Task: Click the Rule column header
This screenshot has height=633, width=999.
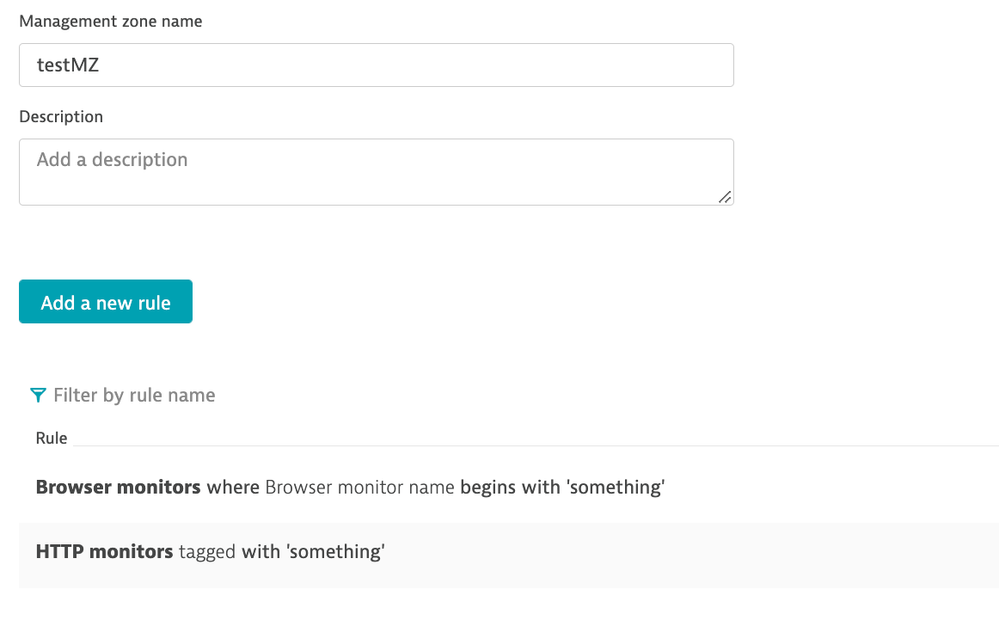Action: [52, 438]
